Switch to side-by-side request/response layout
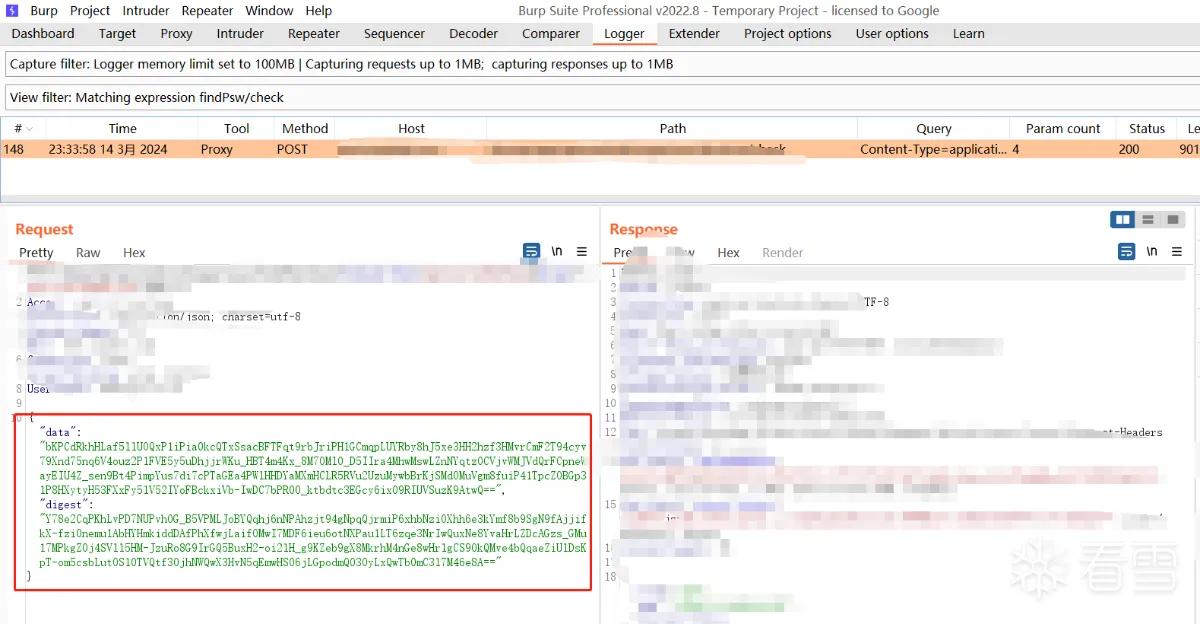This screenshot has height=624, width=1200. pos(1123,219)
